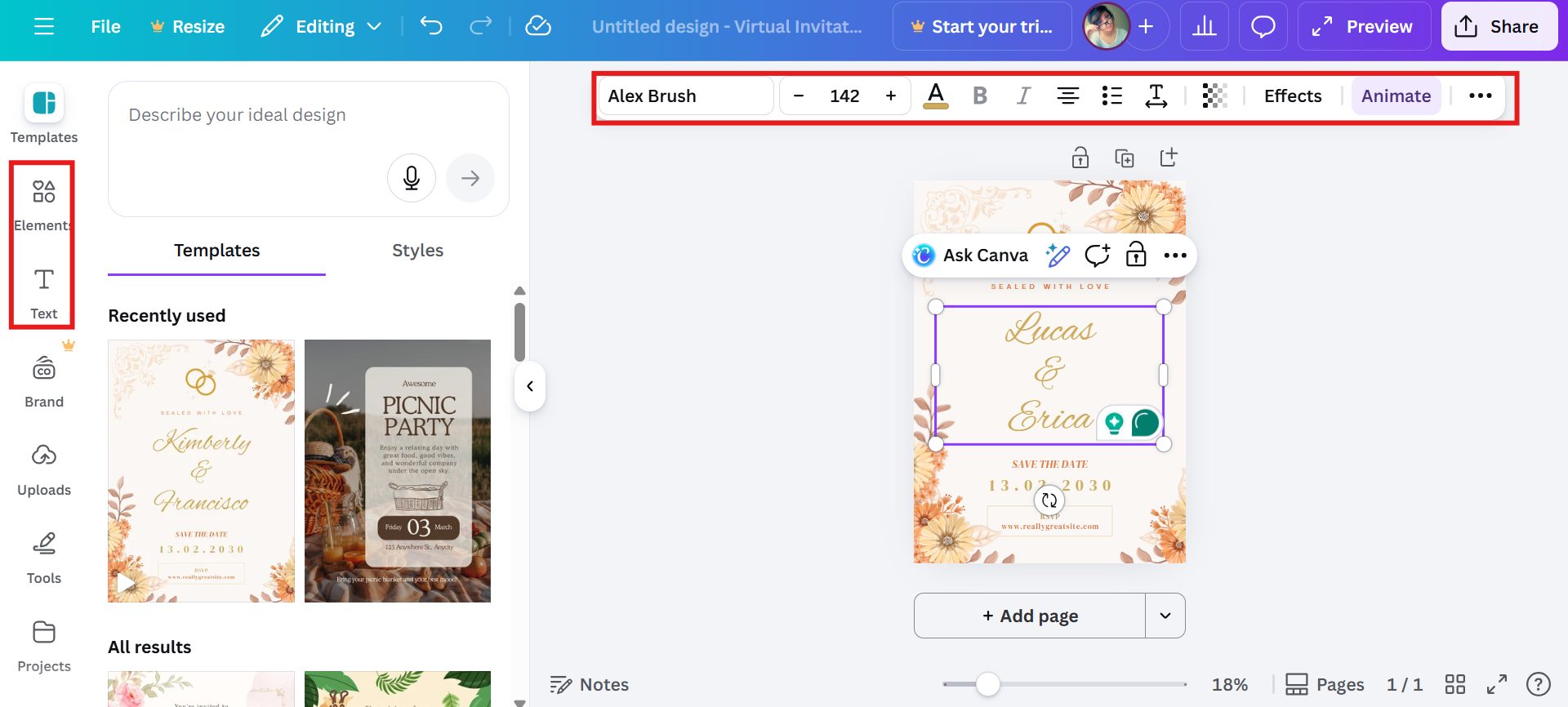Open the text color picker
Screen dimensions: 1568x707
tap(936, 96)
